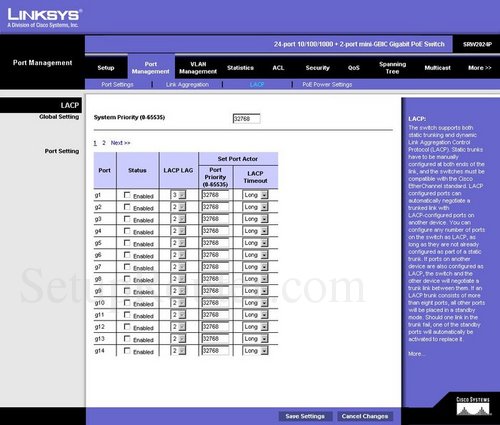Open LACP LAG dropdown for port g10

coord(179,303)
